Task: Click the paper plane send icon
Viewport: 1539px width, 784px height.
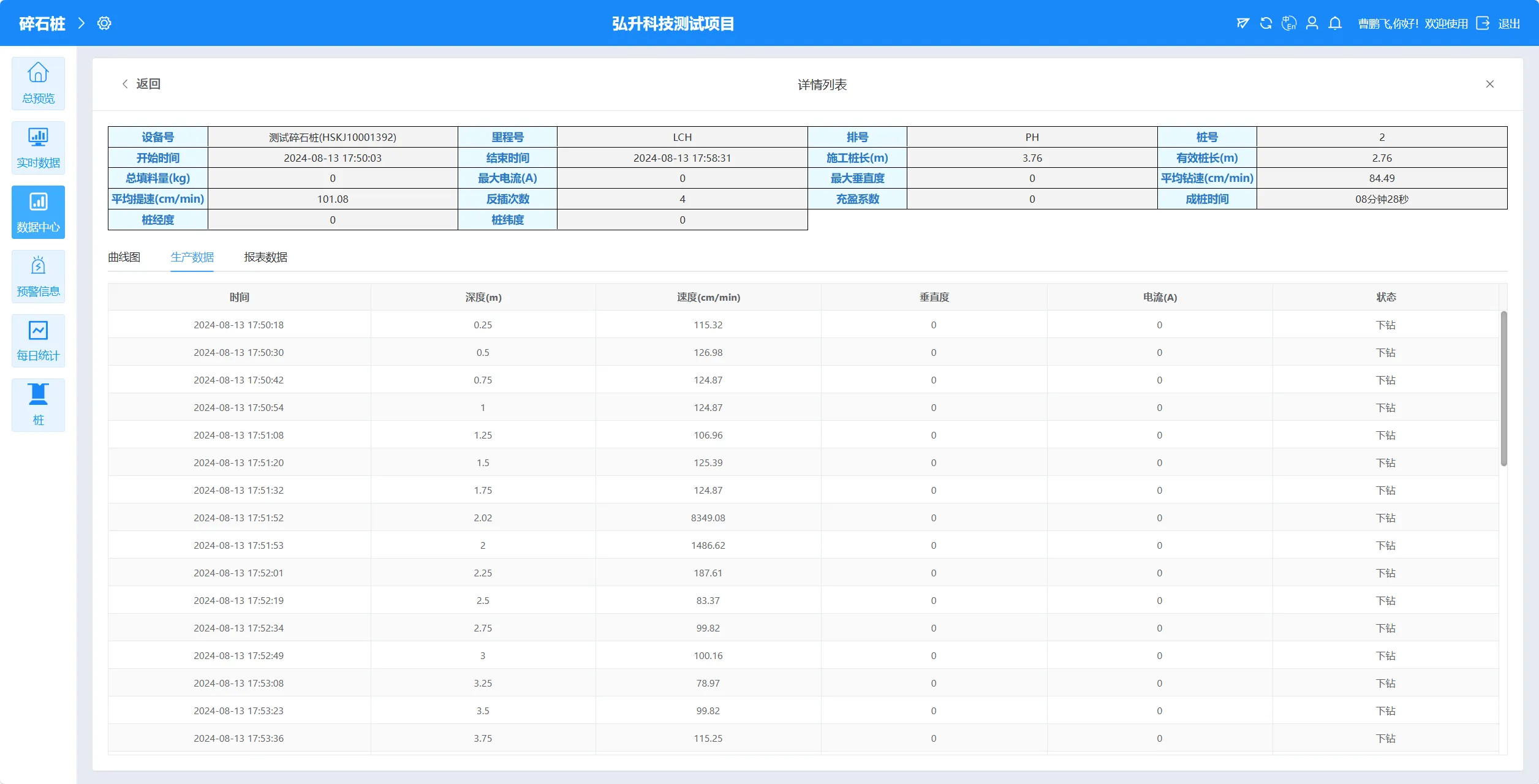Action: [x=1242, y=23]
